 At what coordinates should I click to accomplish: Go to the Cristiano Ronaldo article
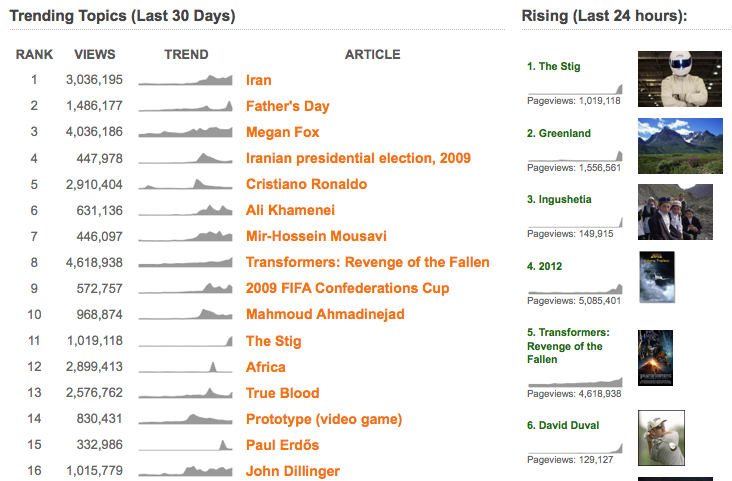(x=306, y=184)
